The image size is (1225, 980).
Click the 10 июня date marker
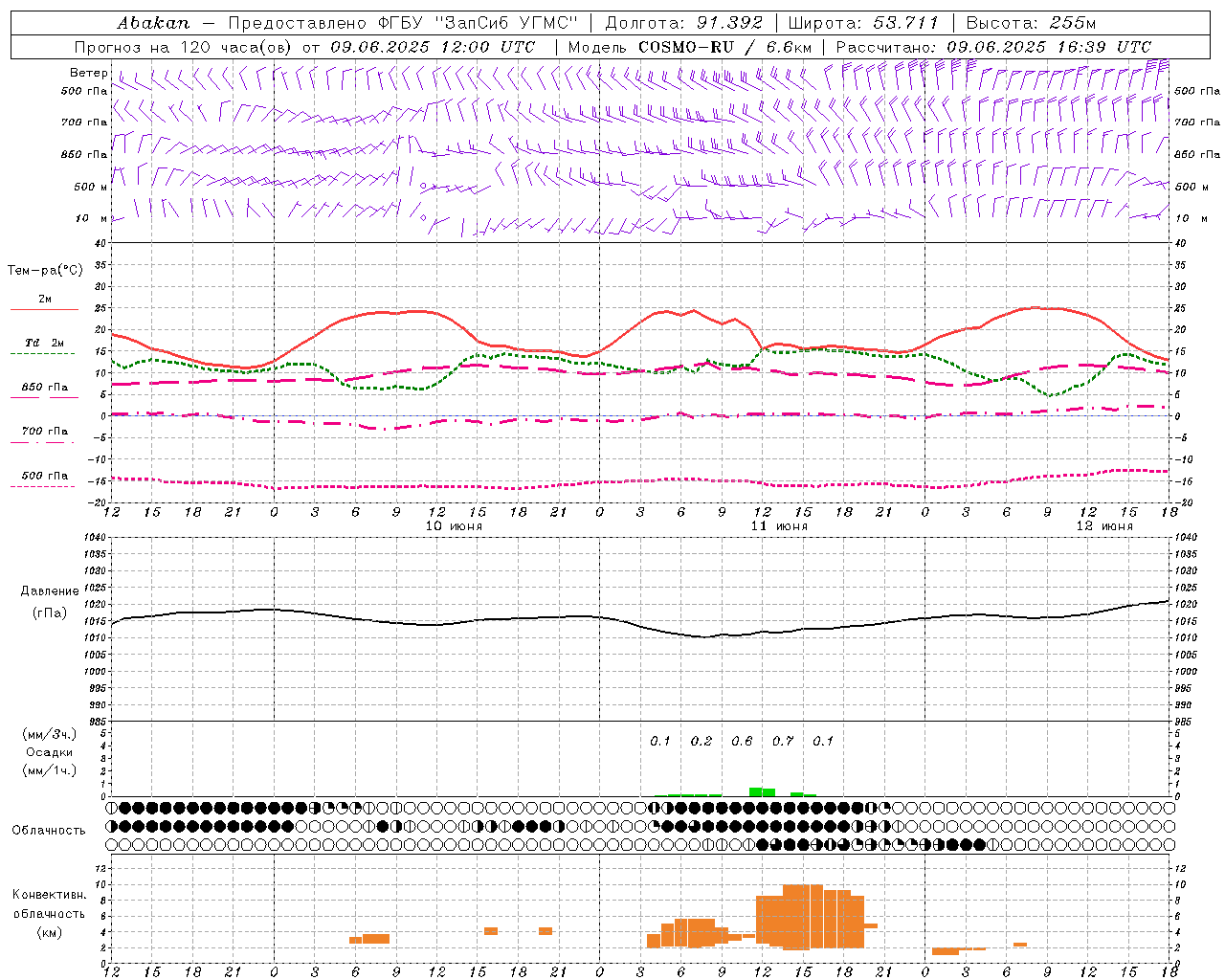pyautogui.click(x=454, y=526)
